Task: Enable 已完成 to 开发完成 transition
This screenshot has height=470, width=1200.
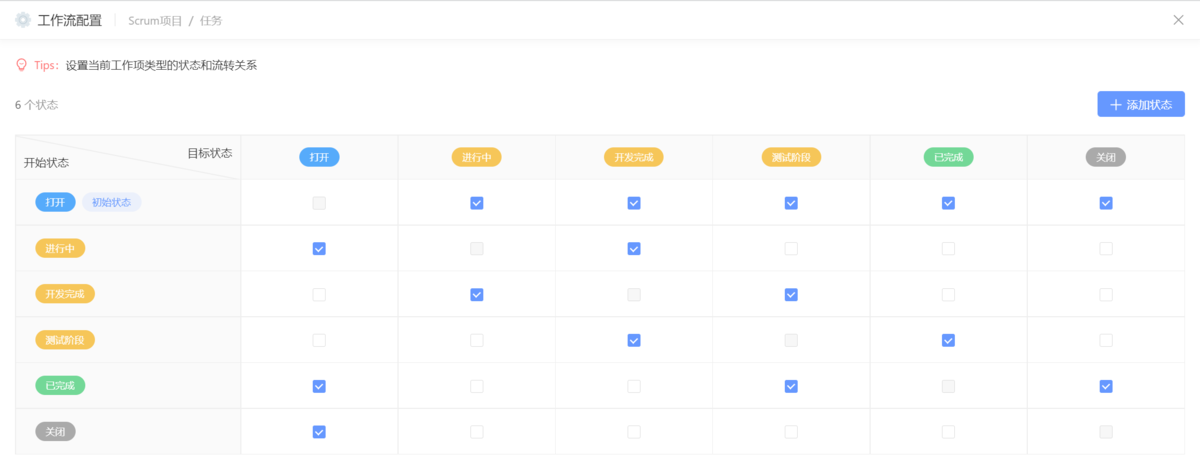Action: (x=634, y=386)
